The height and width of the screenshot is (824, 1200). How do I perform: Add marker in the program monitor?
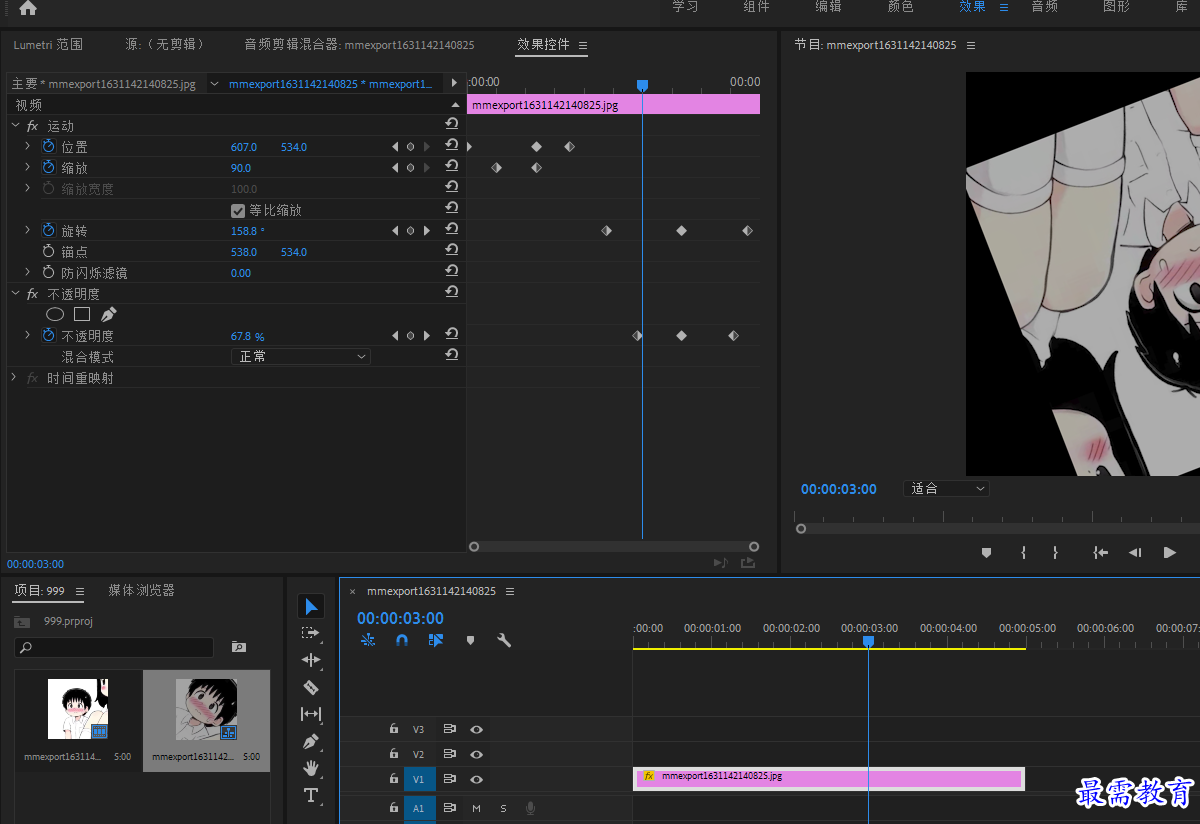tap(986, 552)
